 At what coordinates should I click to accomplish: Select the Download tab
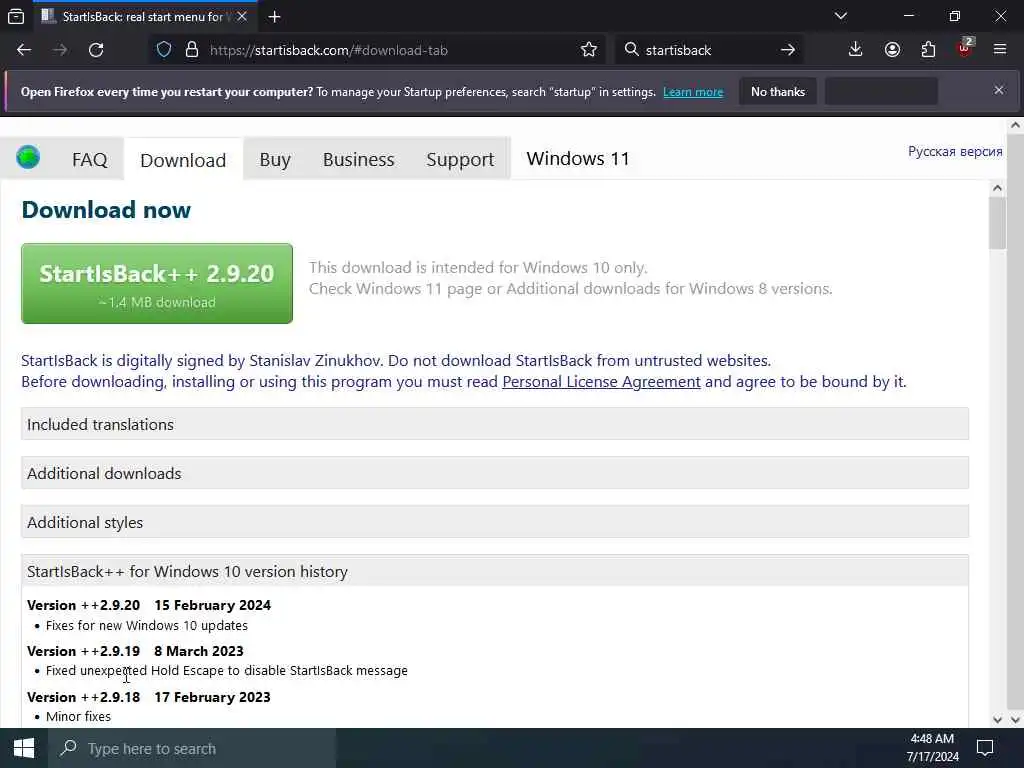click(x=183, y=160)
